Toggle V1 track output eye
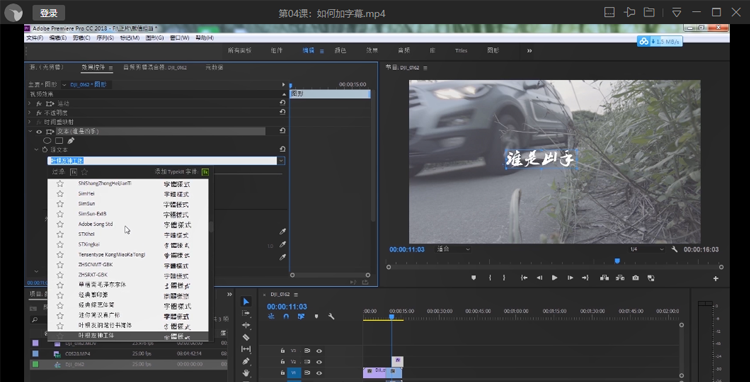Screen dimensions: 750x382 [x=319, y=373]
